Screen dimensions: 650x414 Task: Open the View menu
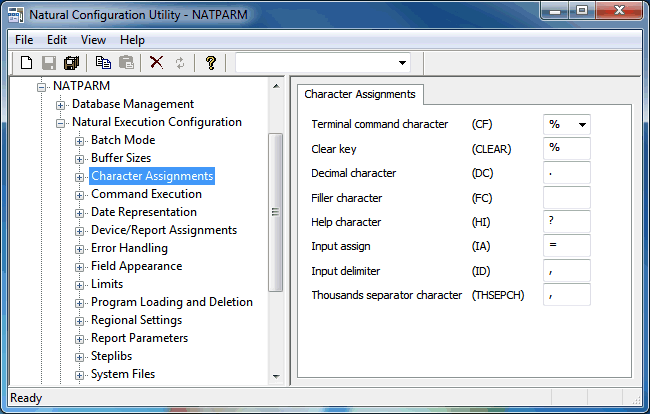point(93,40)
